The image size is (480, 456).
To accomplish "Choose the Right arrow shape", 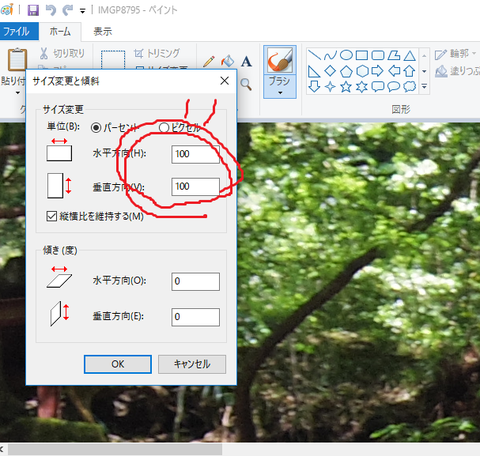I will click(x=378, y=71).
